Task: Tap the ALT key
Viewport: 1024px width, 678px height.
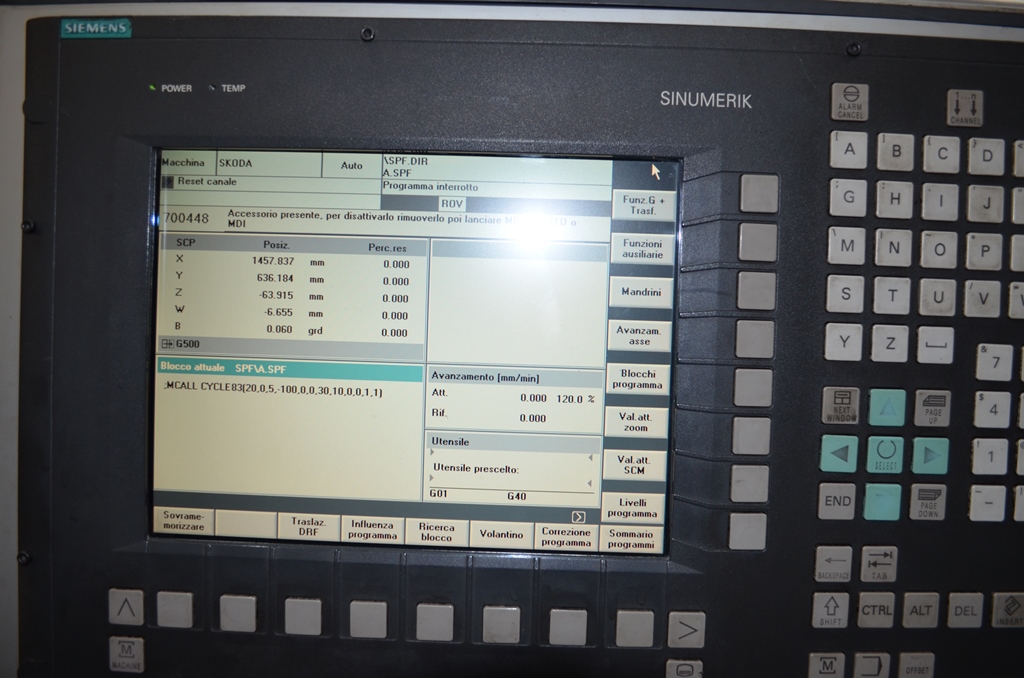Action: 921,611
